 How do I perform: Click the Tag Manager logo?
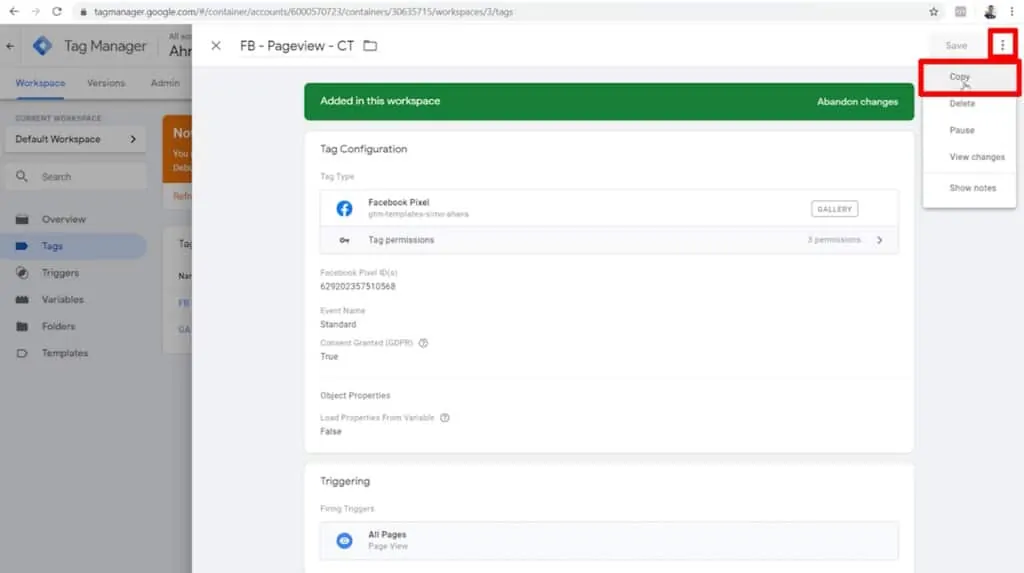42,46
